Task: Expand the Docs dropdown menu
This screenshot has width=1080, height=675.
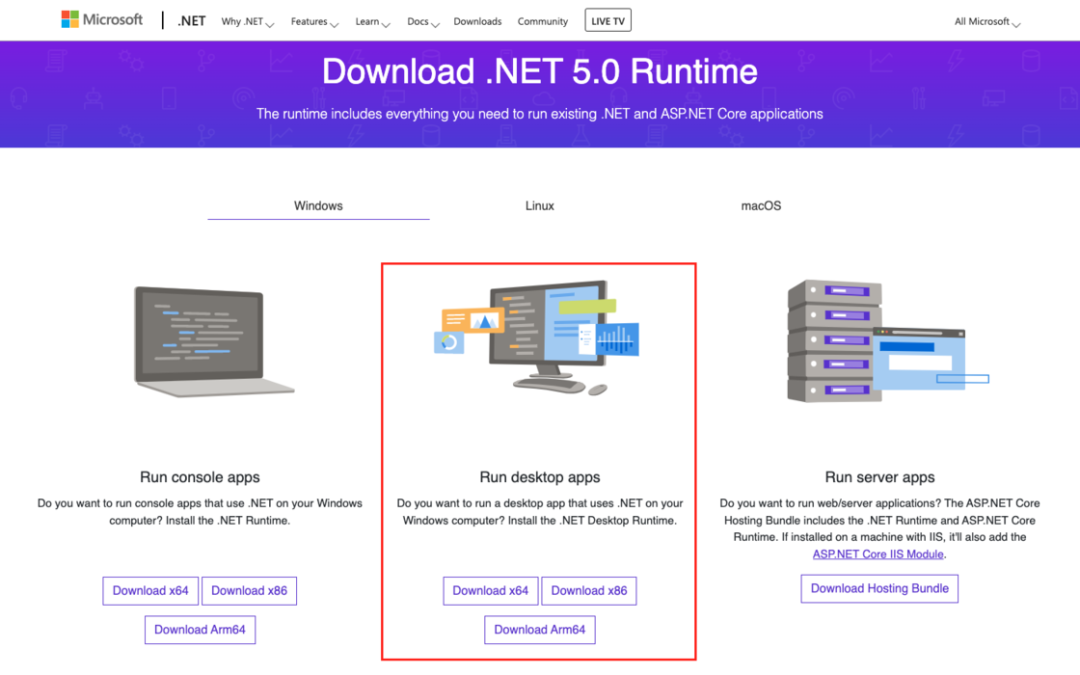Action: click(x=423, y=22)
